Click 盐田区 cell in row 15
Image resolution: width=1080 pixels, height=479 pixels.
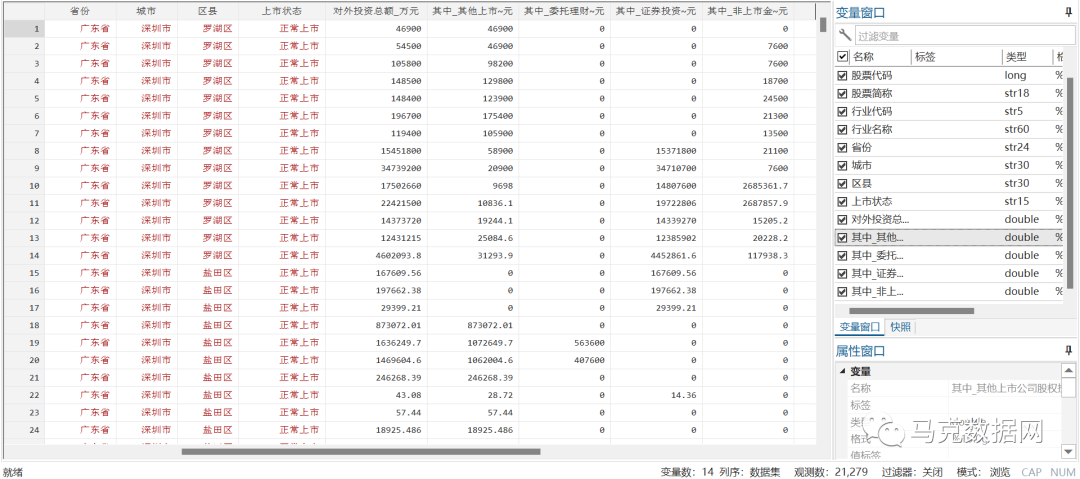pos(208,273)
